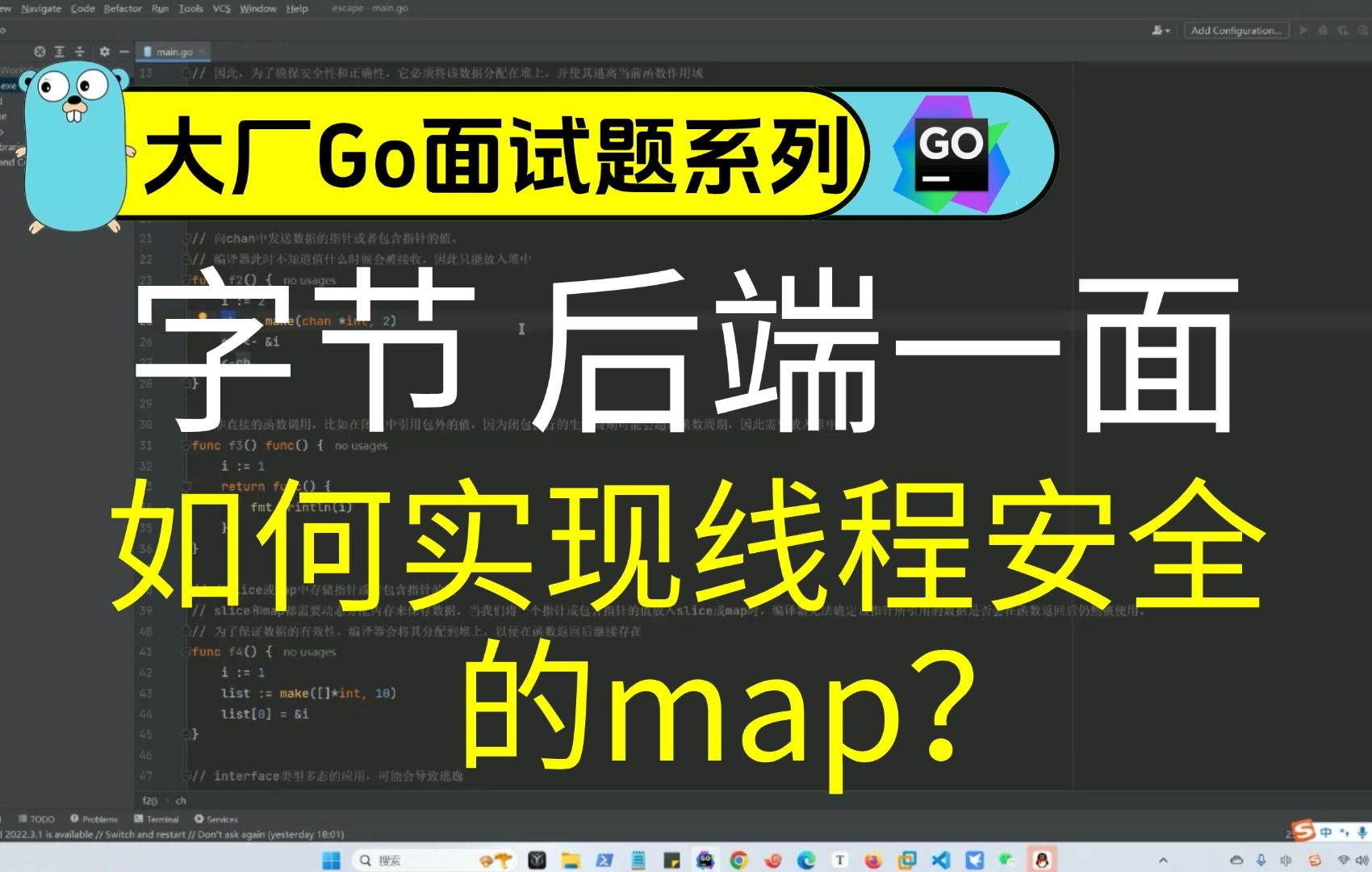Click the volume speaker icon in system tray
This screenshot has height=872, width=1372.
pos(1364,861)
